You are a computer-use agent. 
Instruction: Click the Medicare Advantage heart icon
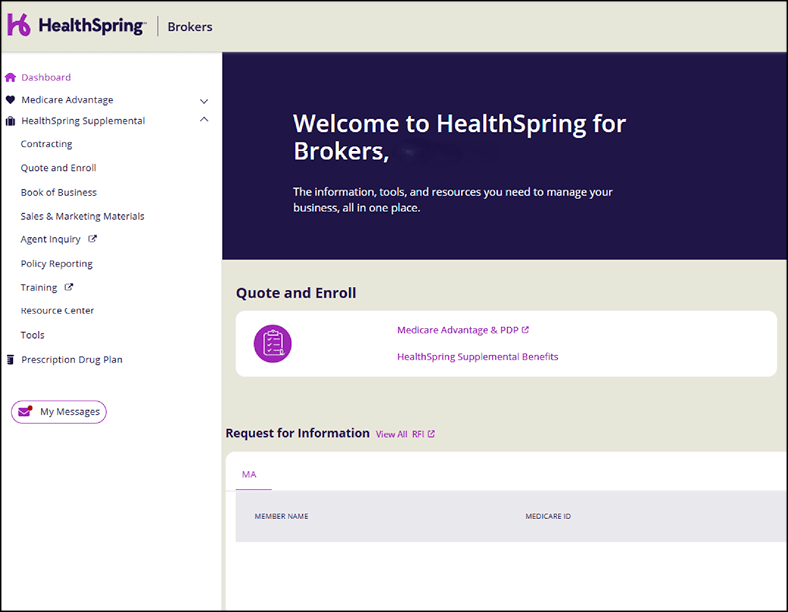(x=10, y=99)
